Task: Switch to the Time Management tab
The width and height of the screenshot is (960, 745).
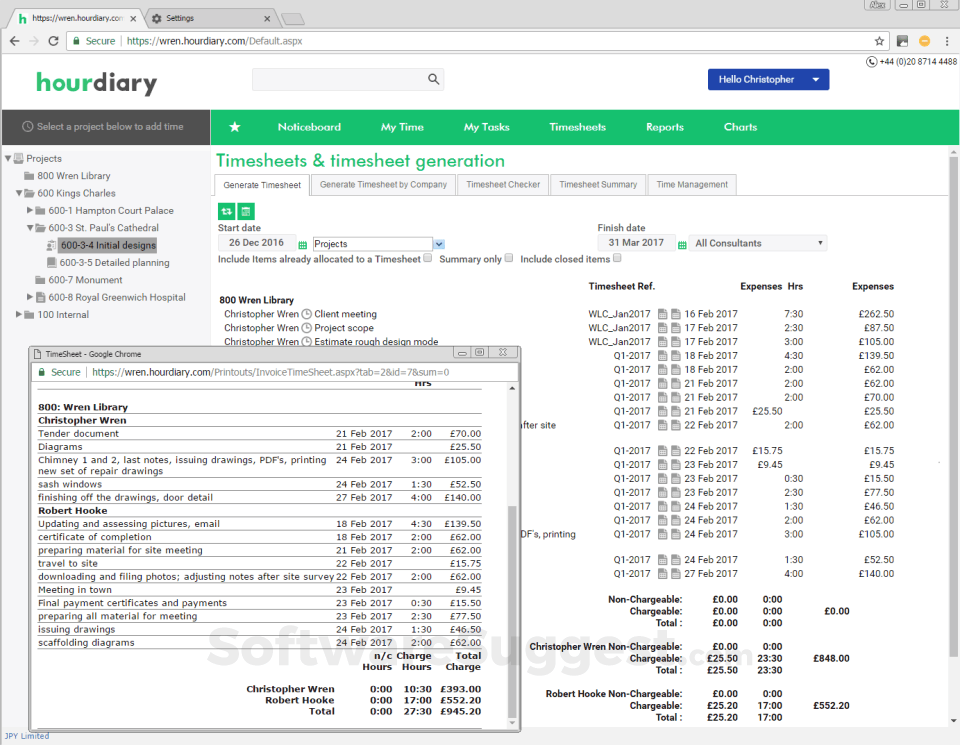Action: tap(692, 184)
